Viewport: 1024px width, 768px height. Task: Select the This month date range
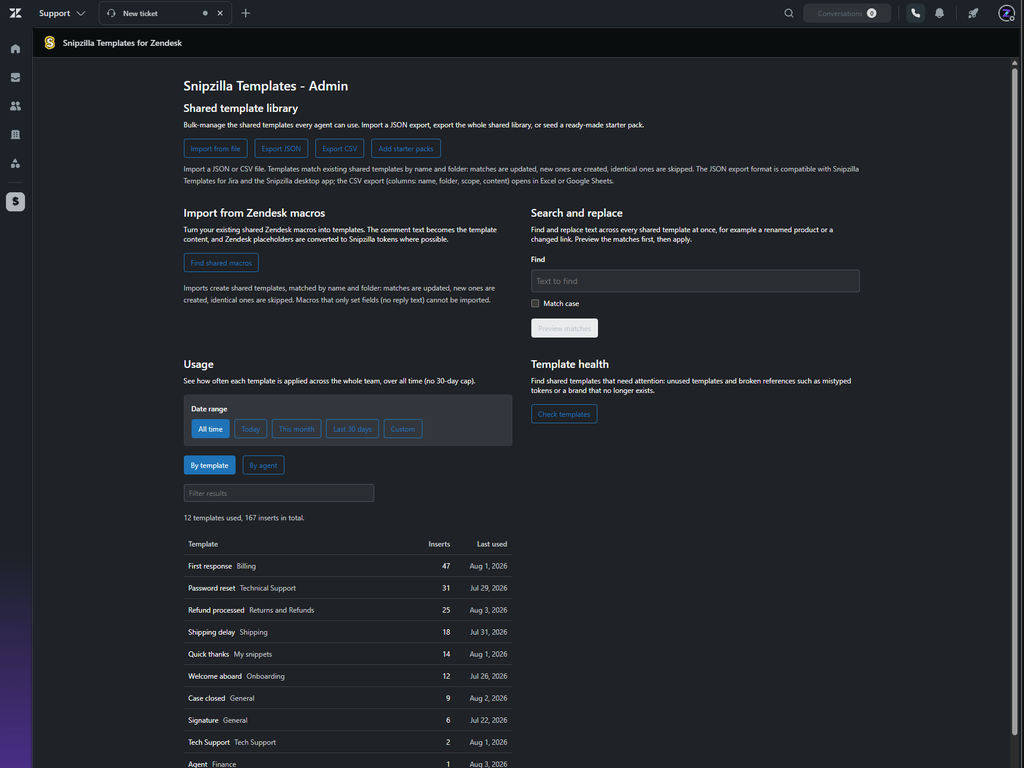(x=296, y=429)
